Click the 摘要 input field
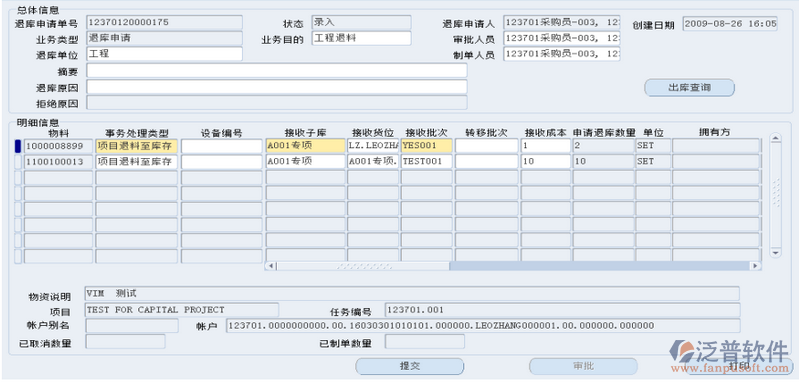Image resolution: width=799 pixels, height=384 pixels. click(277, 71)
